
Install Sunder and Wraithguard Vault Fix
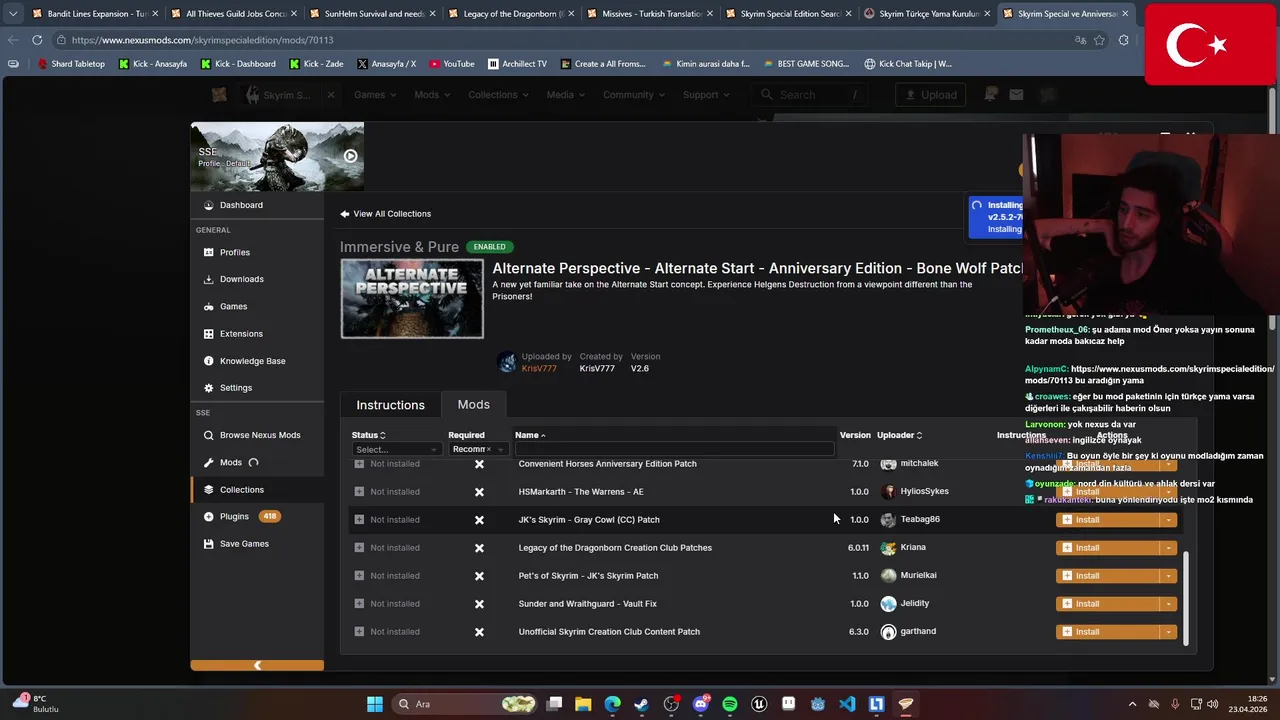(x=1108, y=604)
